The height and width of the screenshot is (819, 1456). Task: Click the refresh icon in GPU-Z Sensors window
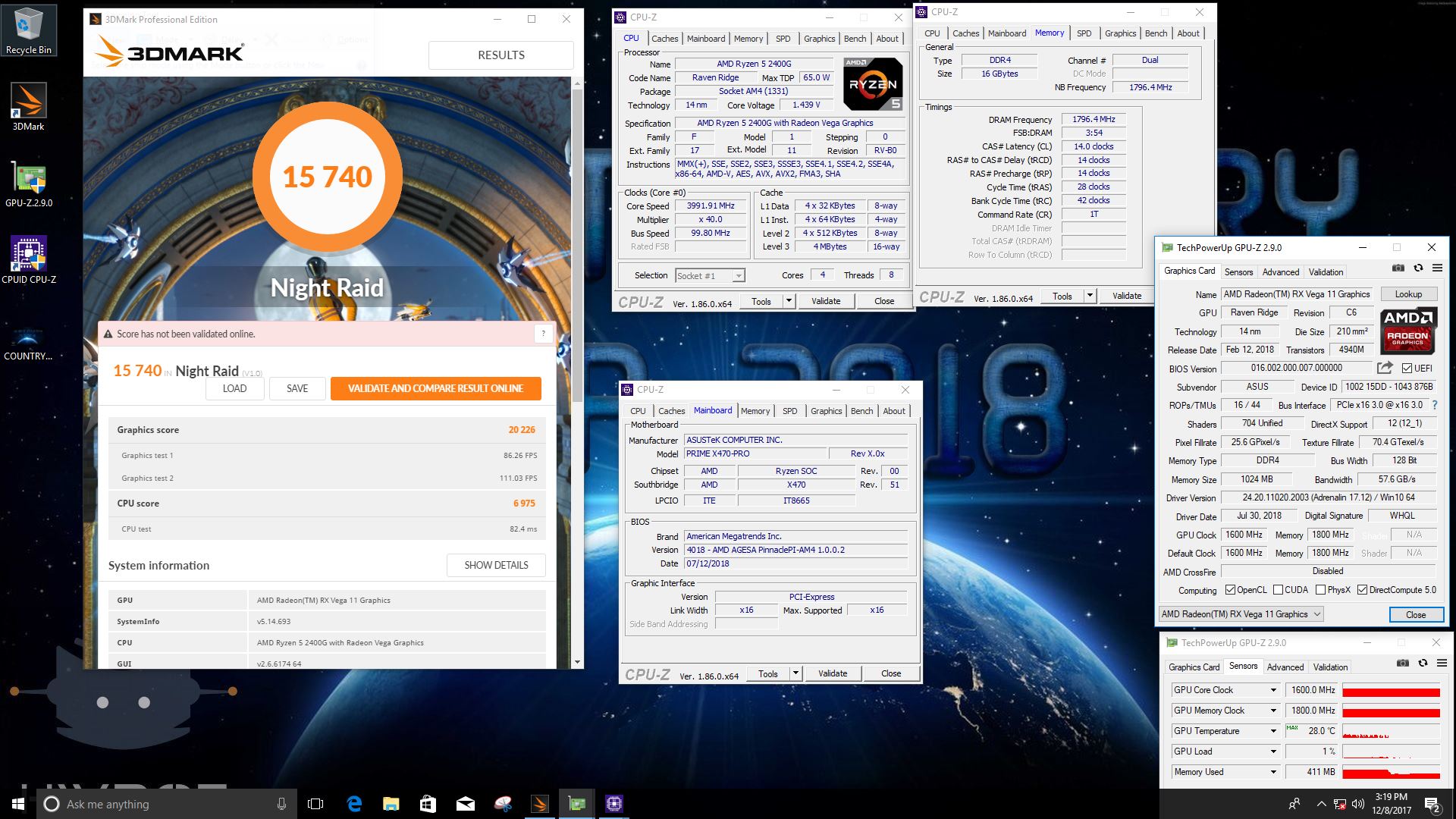pos(1423,663)
